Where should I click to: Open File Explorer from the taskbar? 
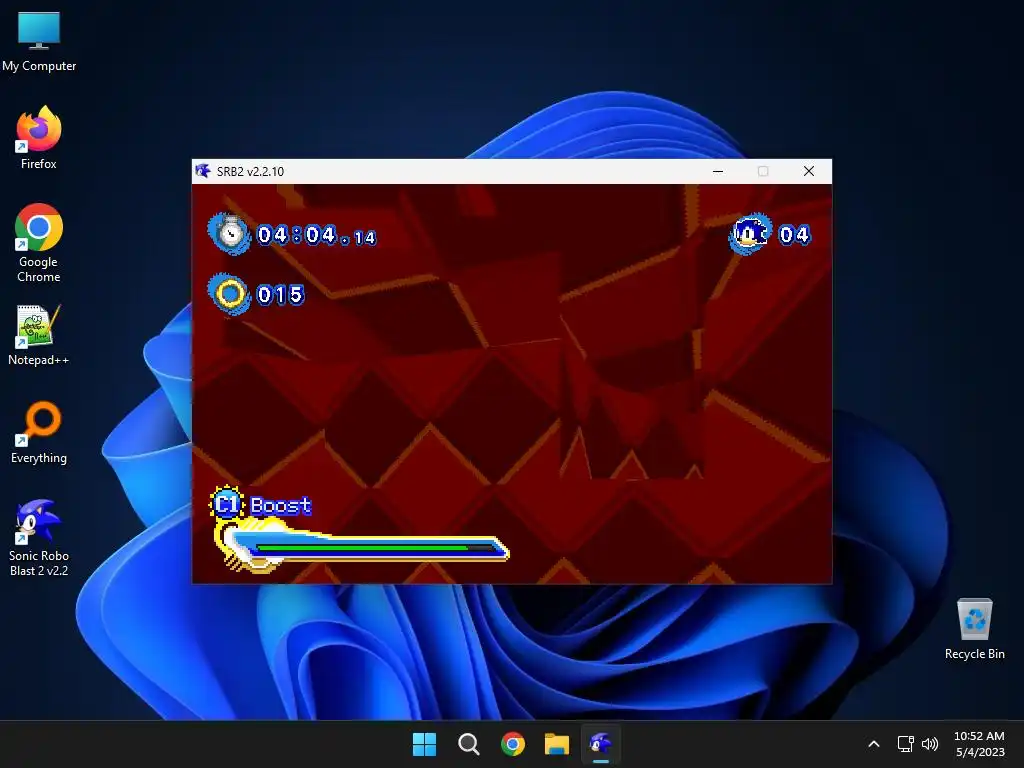point(557,744)
